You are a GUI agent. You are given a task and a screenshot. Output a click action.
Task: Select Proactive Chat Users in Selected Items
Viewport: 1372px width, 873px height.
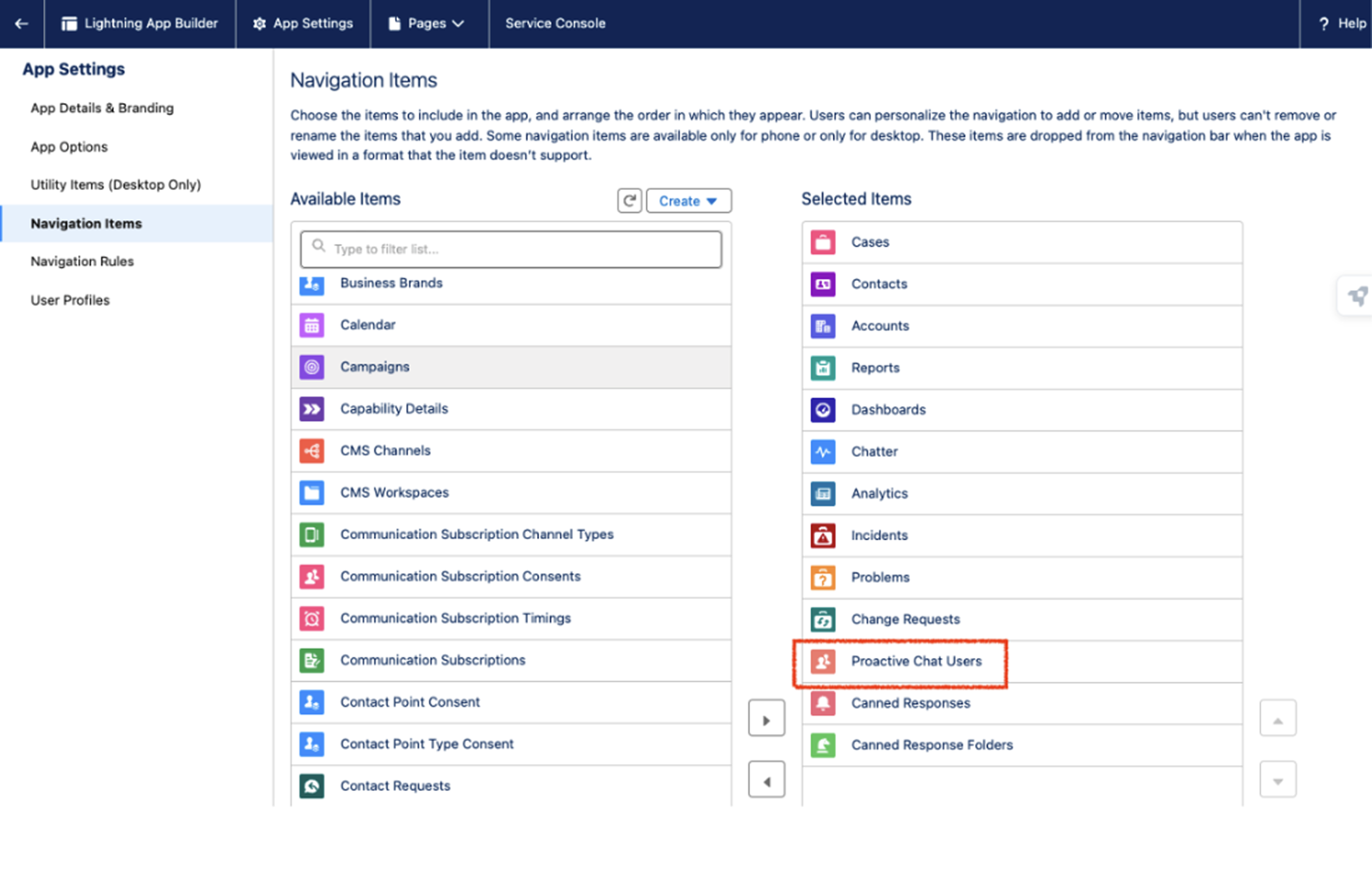pyautogui.click(x=1021, y=661)
